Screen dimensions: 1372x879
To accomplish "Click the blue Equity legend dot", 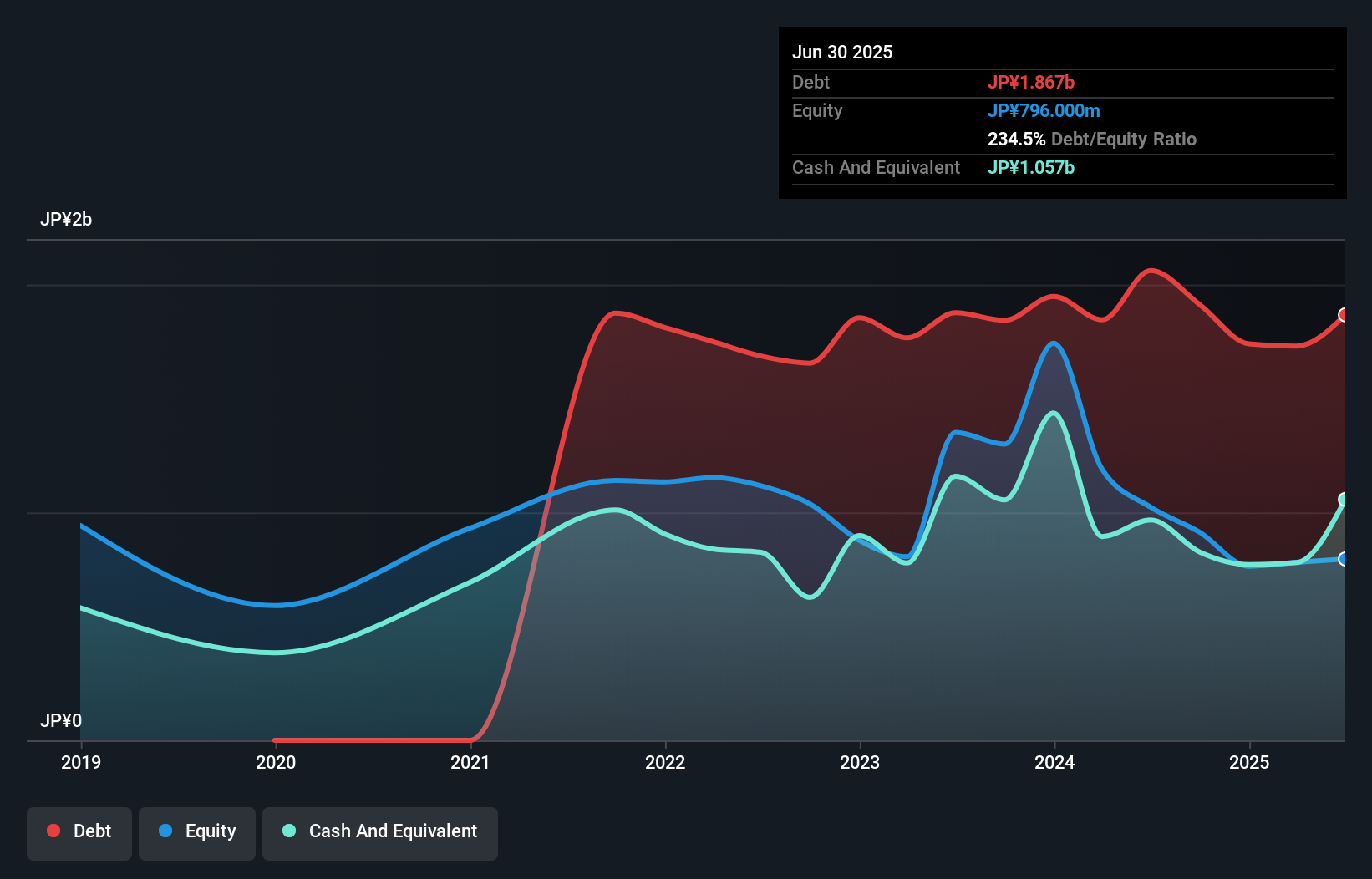I will click(166, 831).
